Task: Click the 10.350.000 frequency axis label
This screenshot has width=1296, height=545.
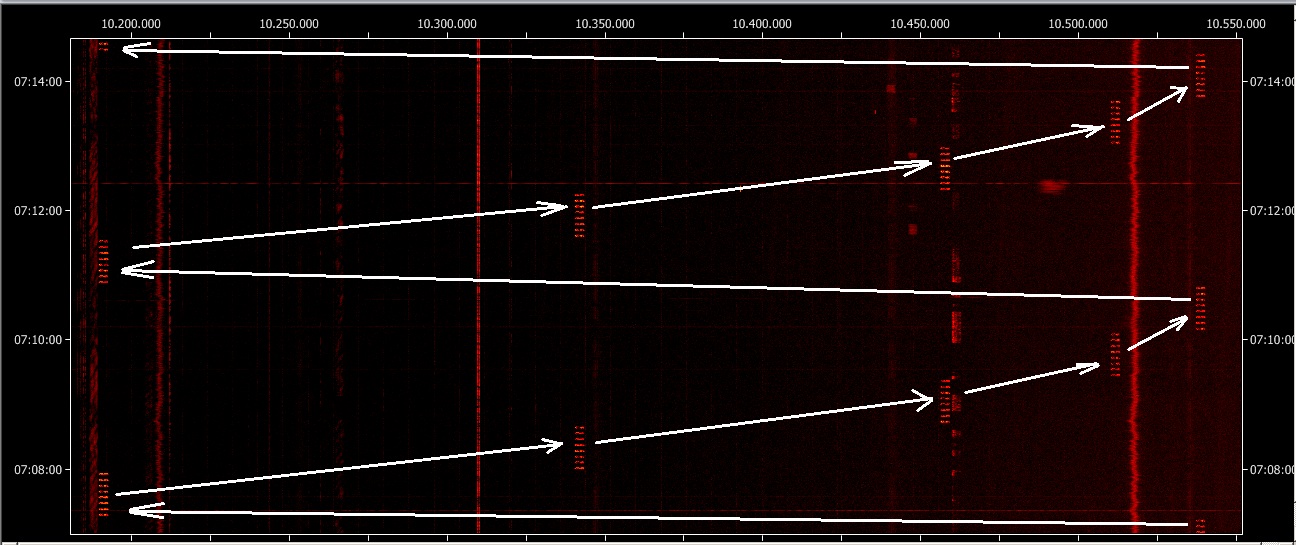Action: click(606, 23)
